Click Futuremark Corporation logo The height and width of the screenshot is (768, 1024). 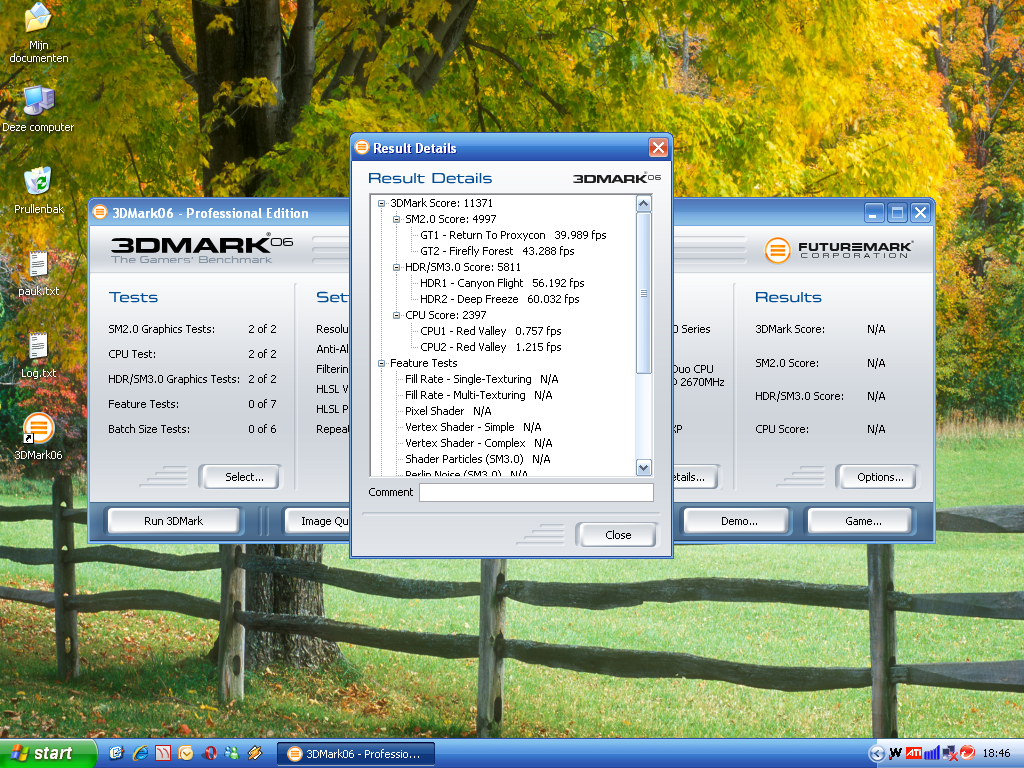point(839,249)
